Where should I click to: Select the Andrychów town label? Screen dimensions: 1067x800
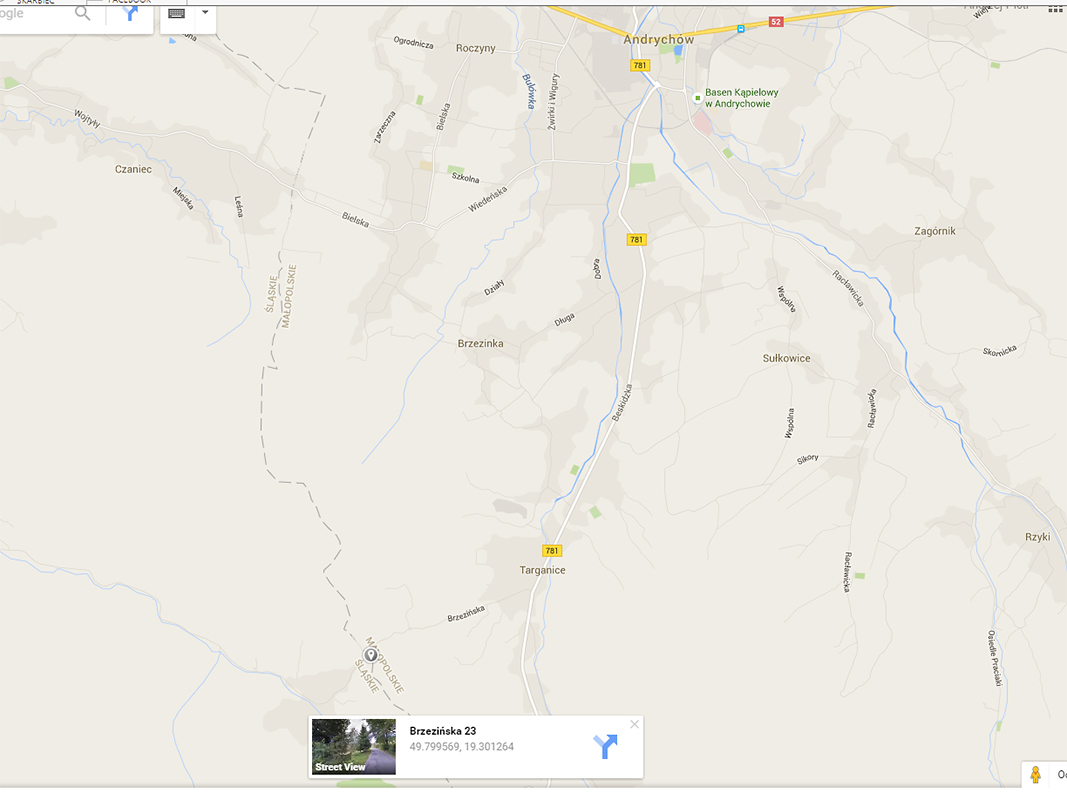coord(659,39)
